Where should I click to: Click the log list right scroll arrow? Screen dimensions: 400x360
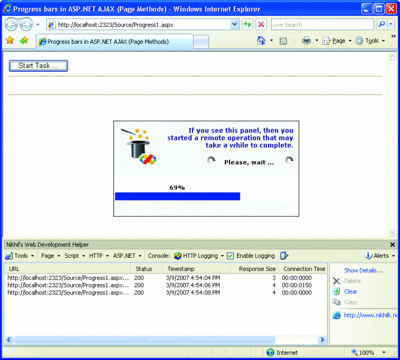[322, 340]
